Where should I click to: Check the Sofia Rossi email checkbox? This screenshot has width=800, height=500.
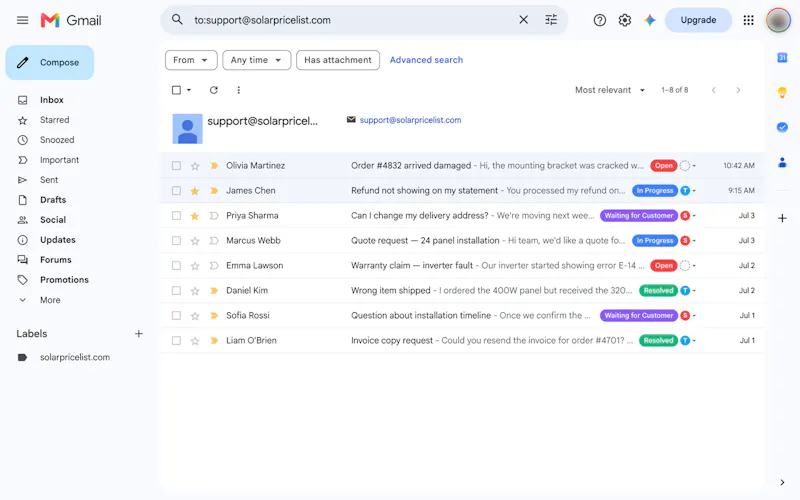point(176,315)
